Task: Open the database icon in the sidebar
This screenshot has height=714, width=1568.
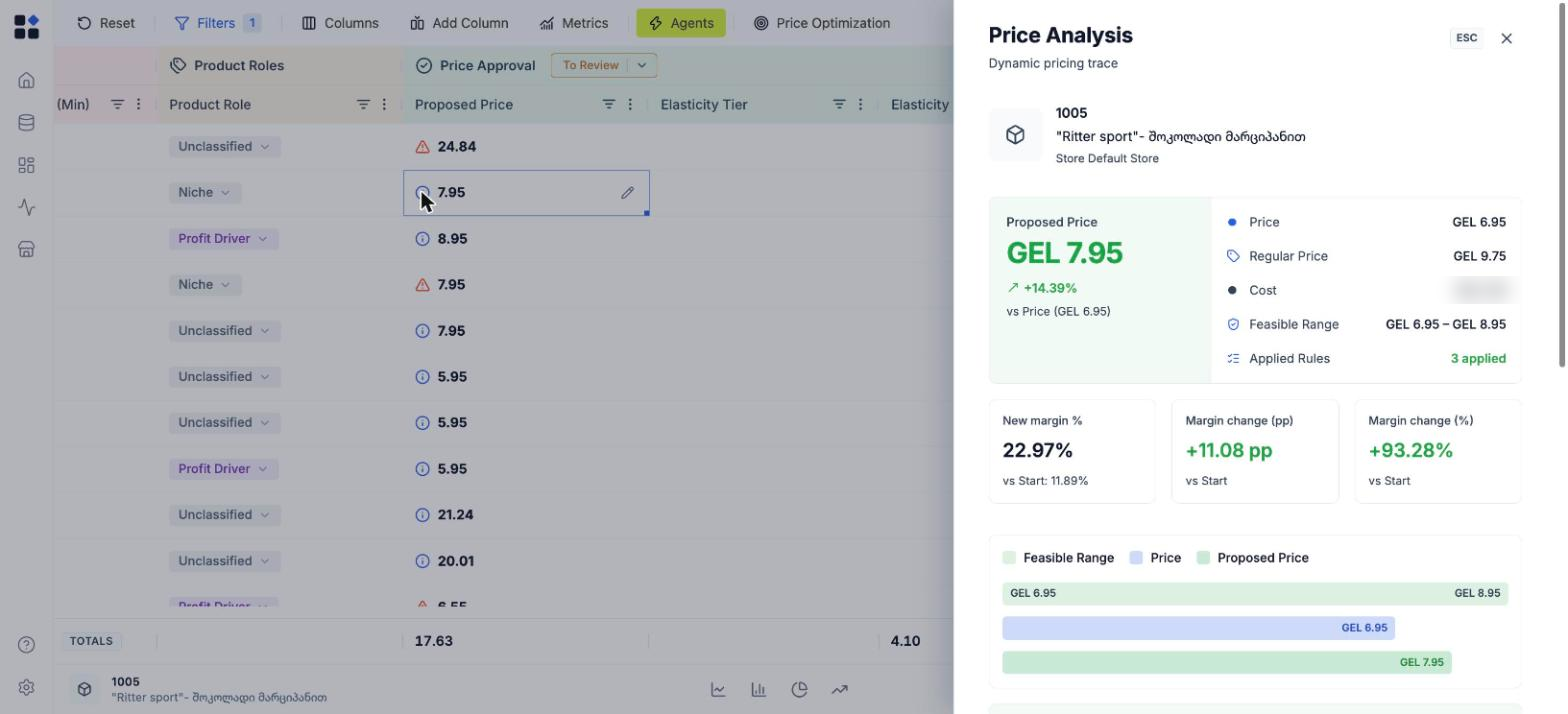Action: [27, 122]
